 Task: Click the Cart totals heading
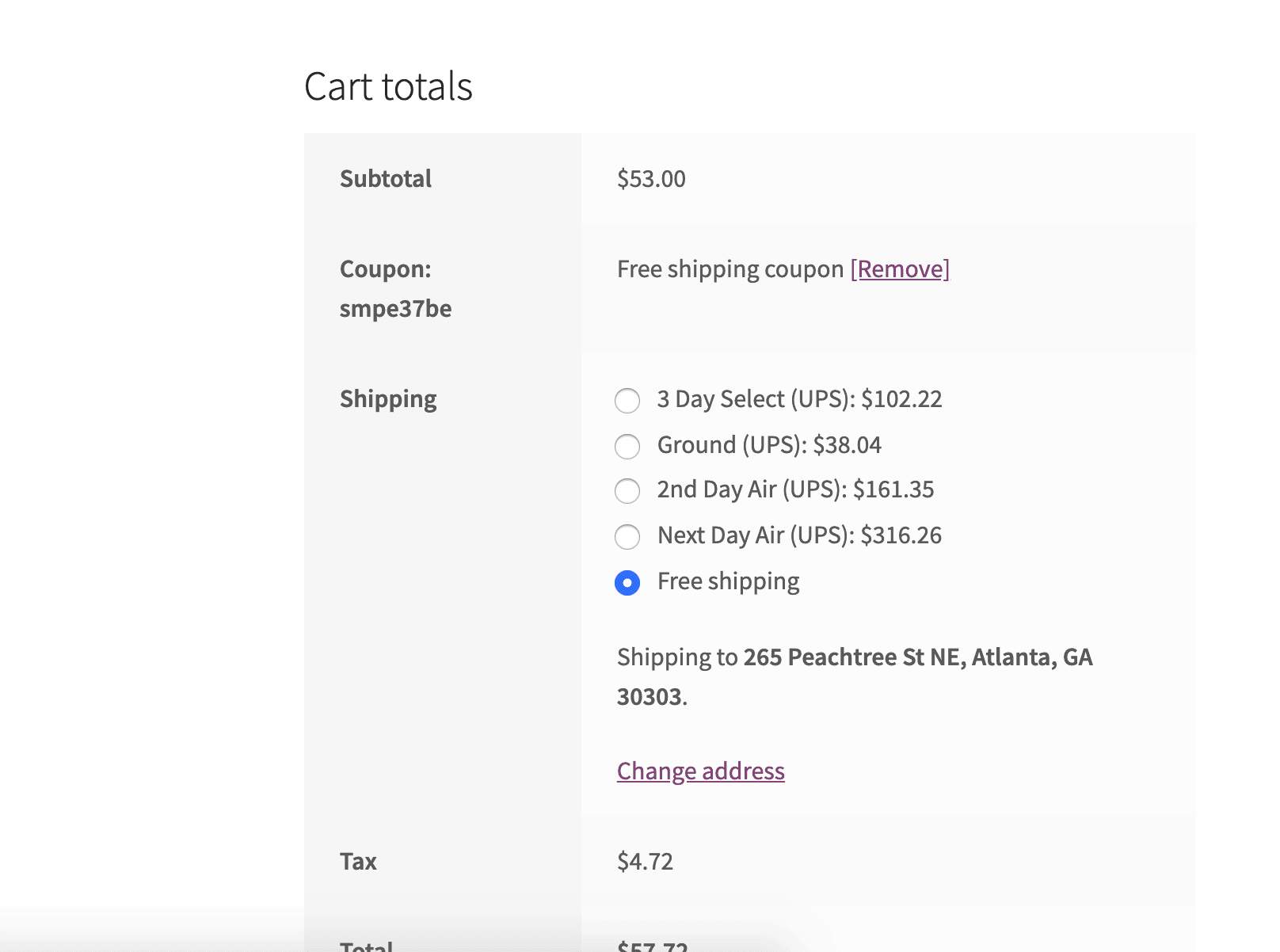click(388, 86)
